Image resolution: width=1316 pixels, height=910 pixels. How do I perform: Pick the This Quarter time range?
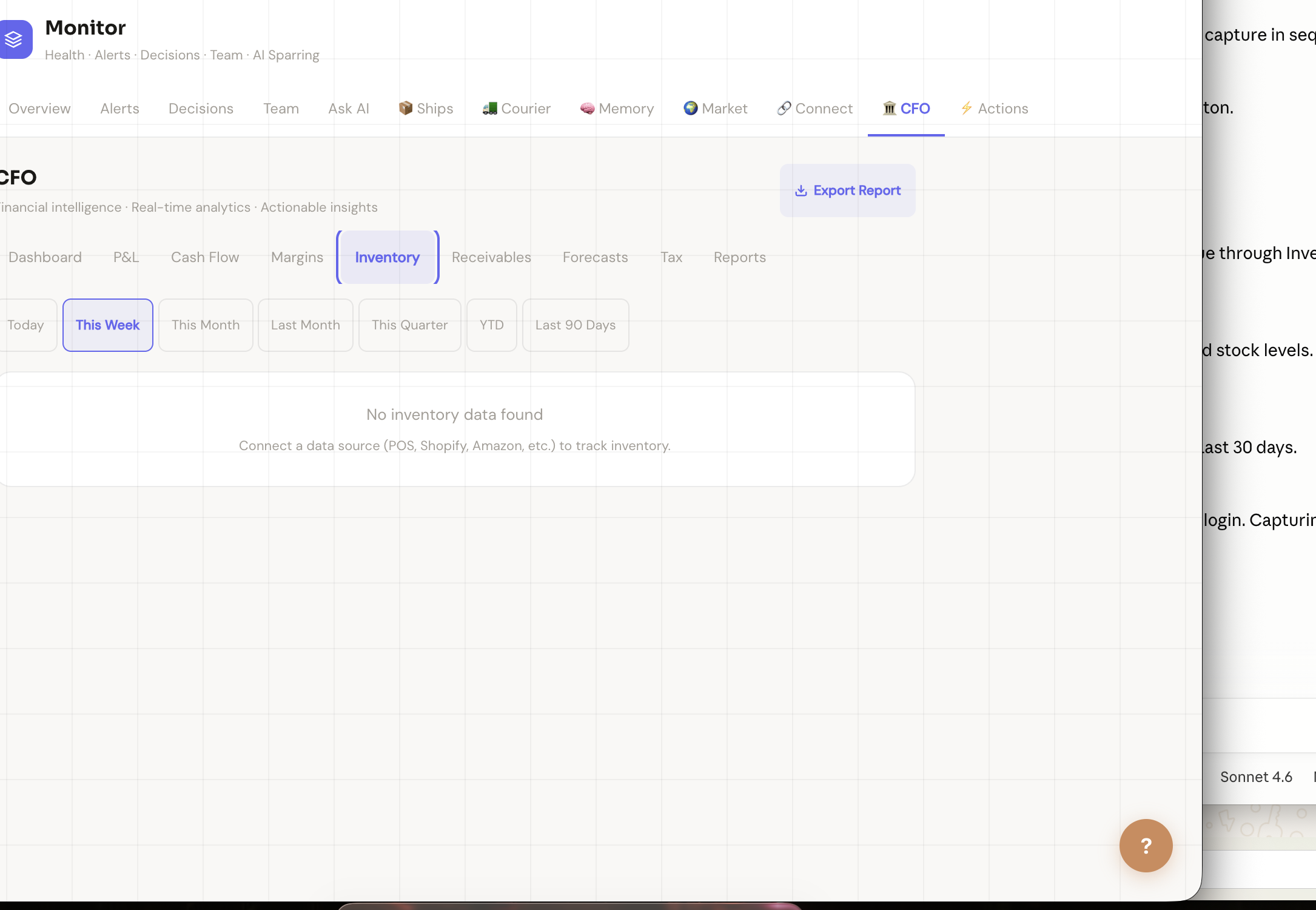tap(410, 325)
